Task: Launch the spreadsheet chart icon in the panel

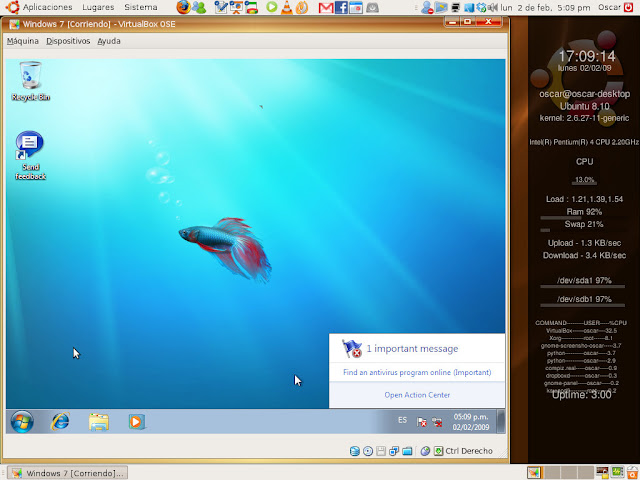Action: click(x=251, y=7)
